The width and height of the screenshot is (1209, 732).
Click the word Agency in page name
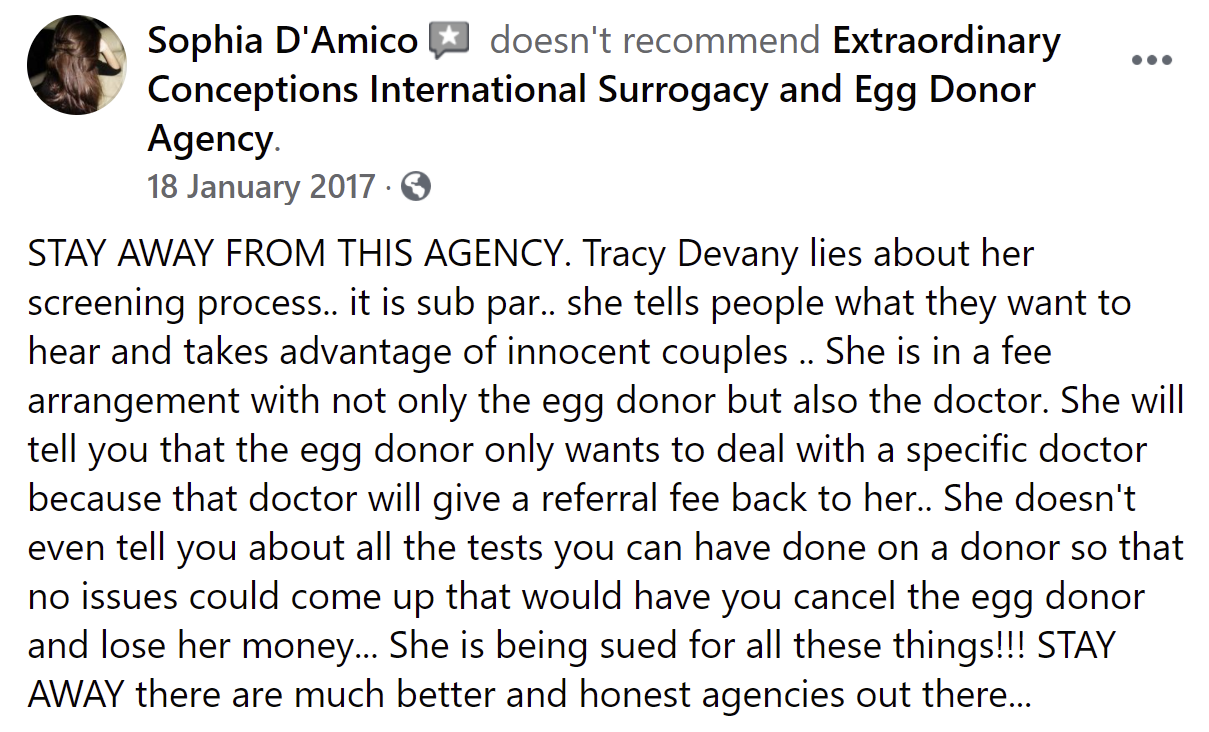click(209, 139)
